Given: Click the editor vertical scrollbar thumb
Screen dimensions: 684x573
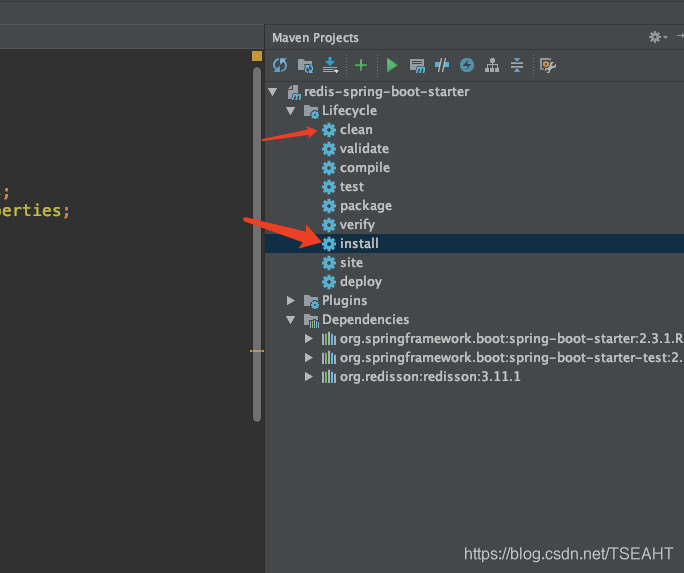Looking at the screenshot, I should [257, 244].
